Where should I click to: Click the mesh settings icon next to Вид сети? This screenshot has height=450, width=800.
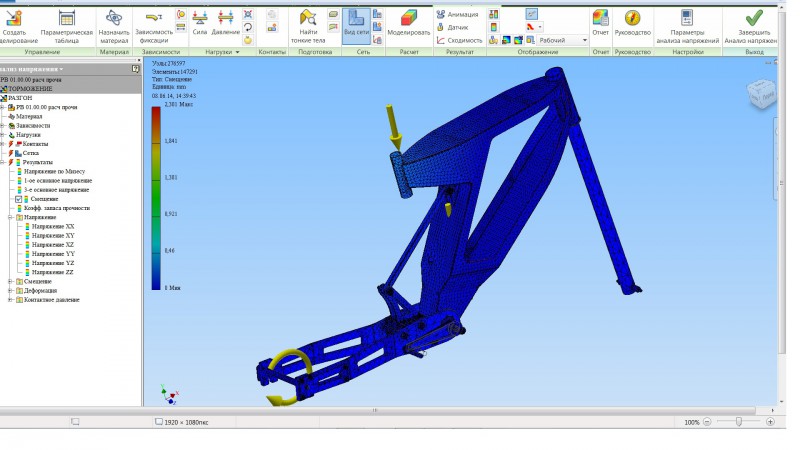tap(378, 14)
